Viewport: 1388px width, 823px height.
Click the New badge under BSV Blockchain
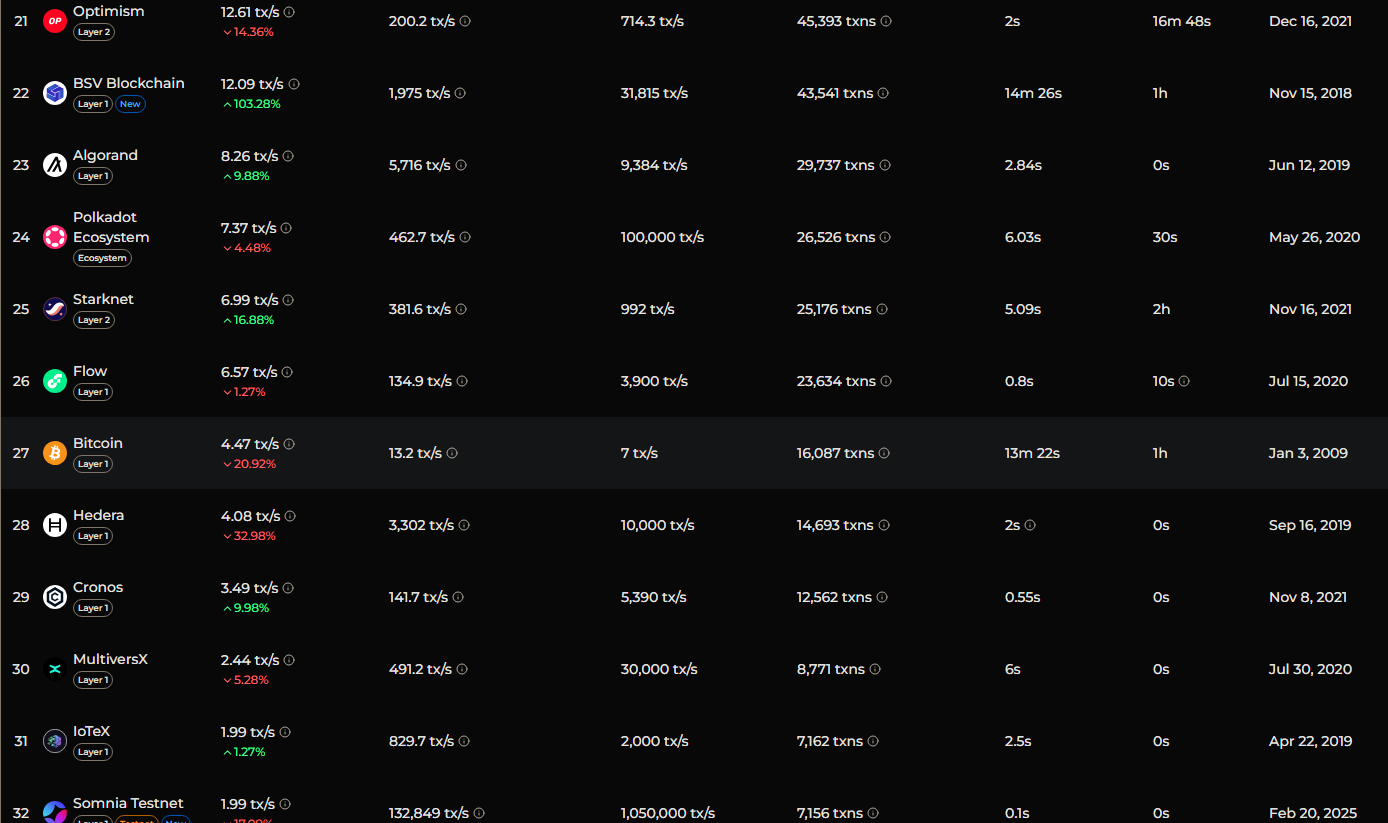tap(130, 104)
